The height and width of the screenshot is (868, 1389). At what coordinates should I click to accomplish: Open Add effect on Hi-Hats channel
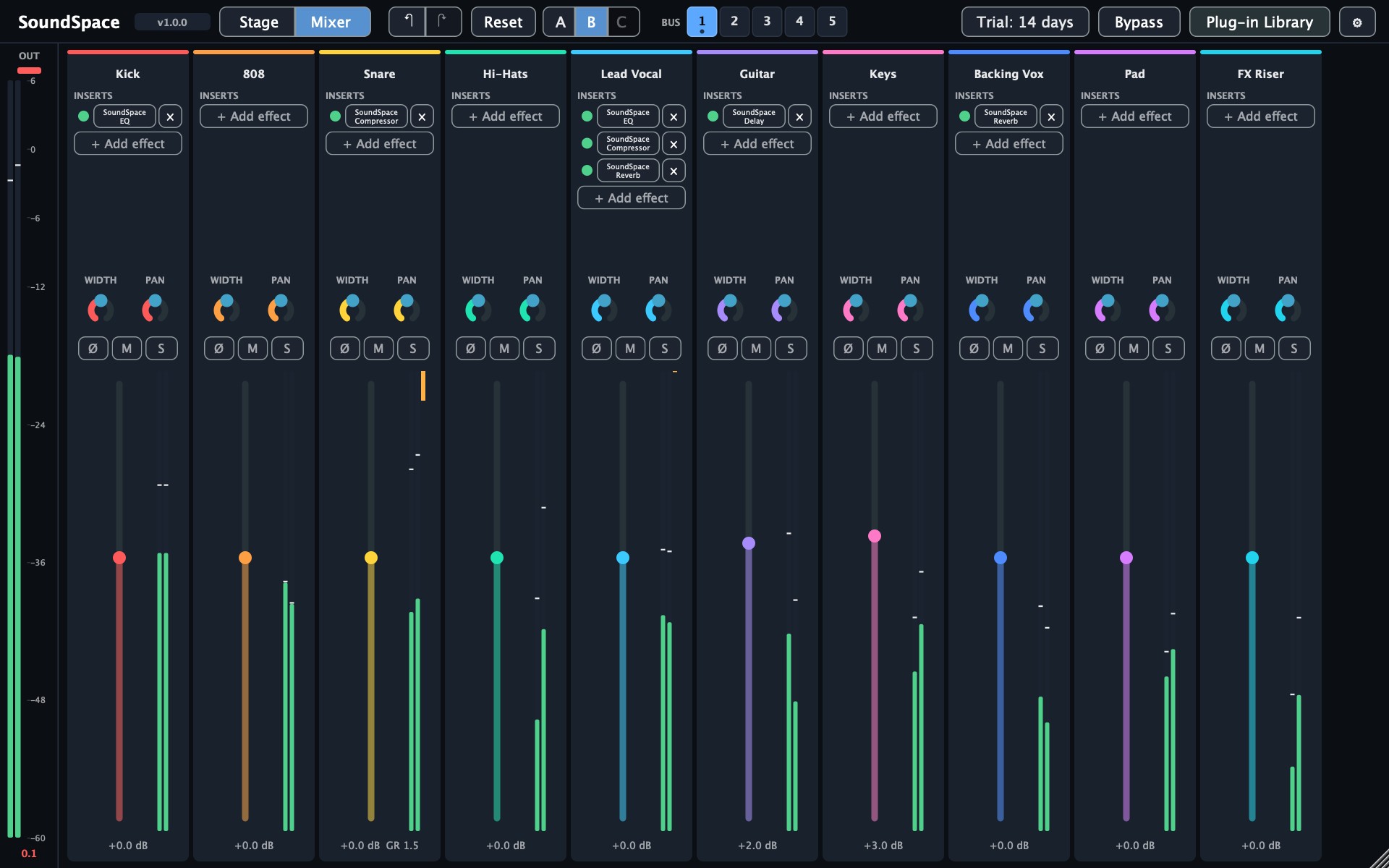pyautogui.click(x=506, y=116)
